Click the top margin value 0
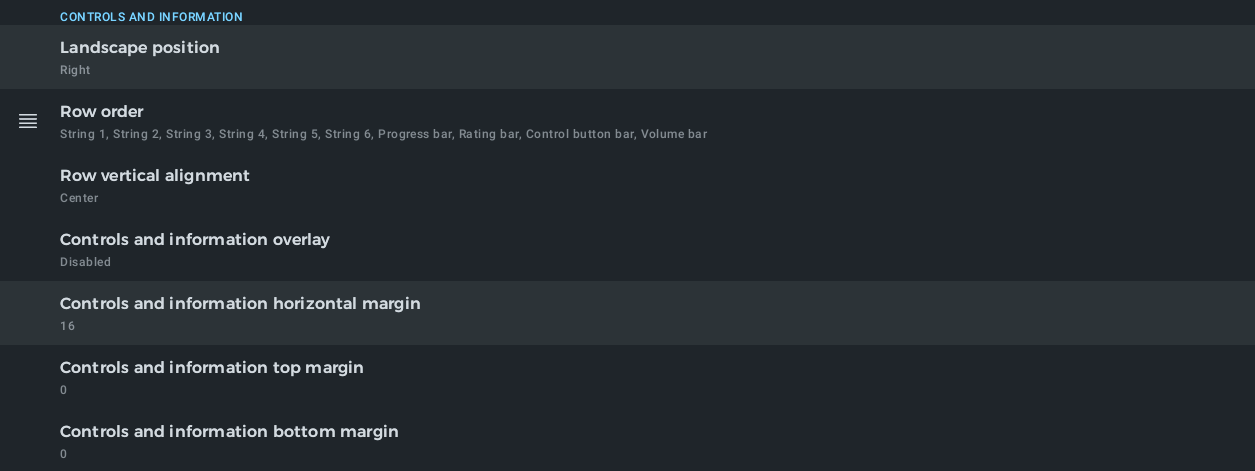 [64, 390]
